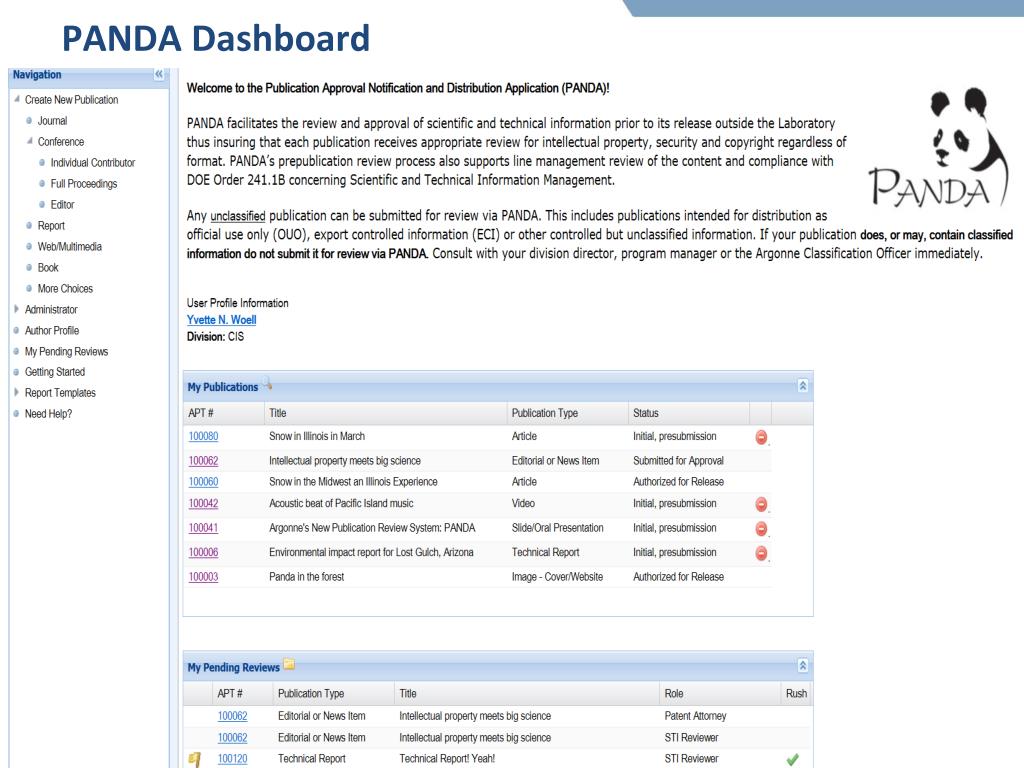Open pending review link 100120

tap(232, 758)
